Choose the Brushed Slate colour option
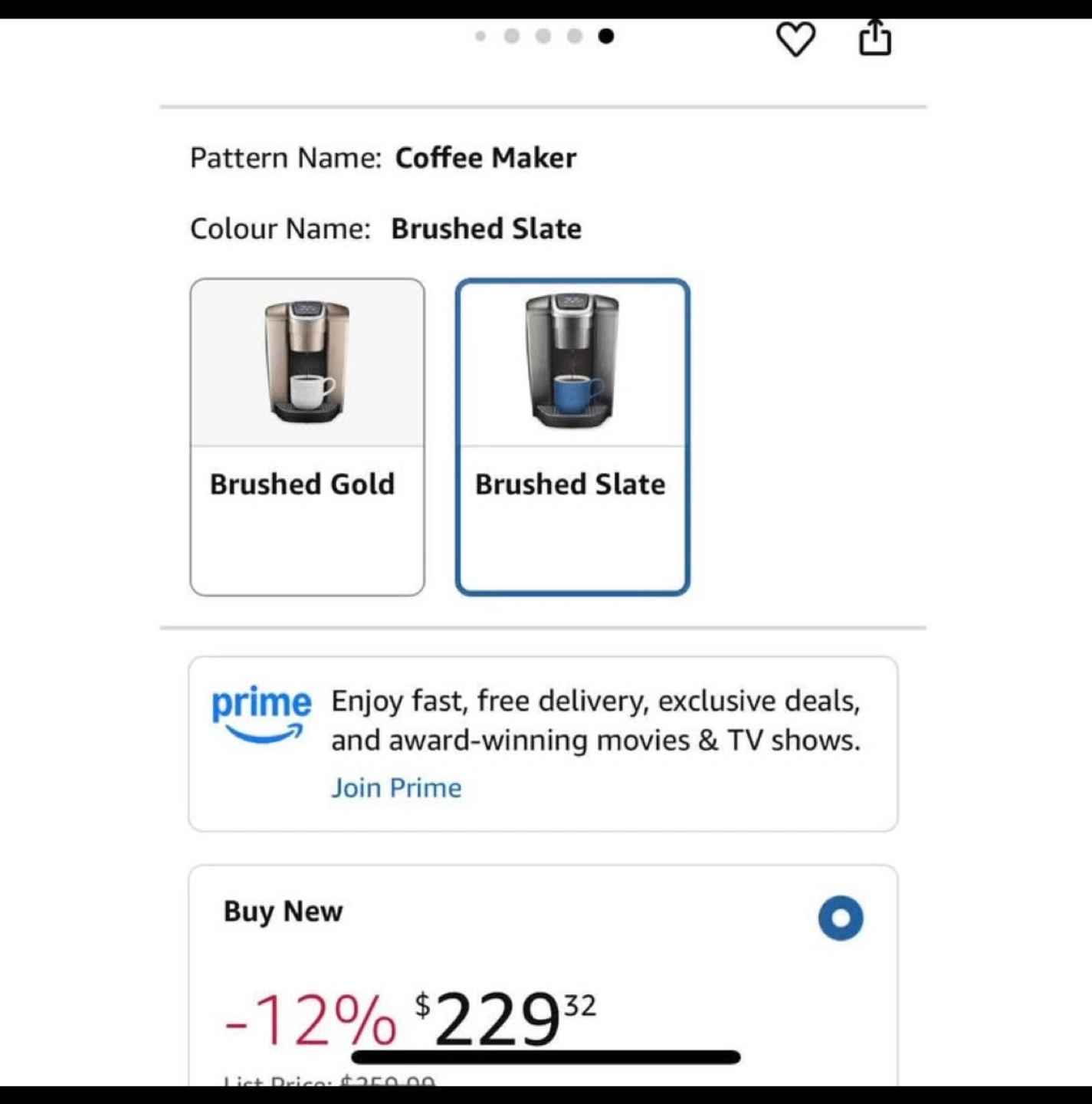 coord(572,437)
